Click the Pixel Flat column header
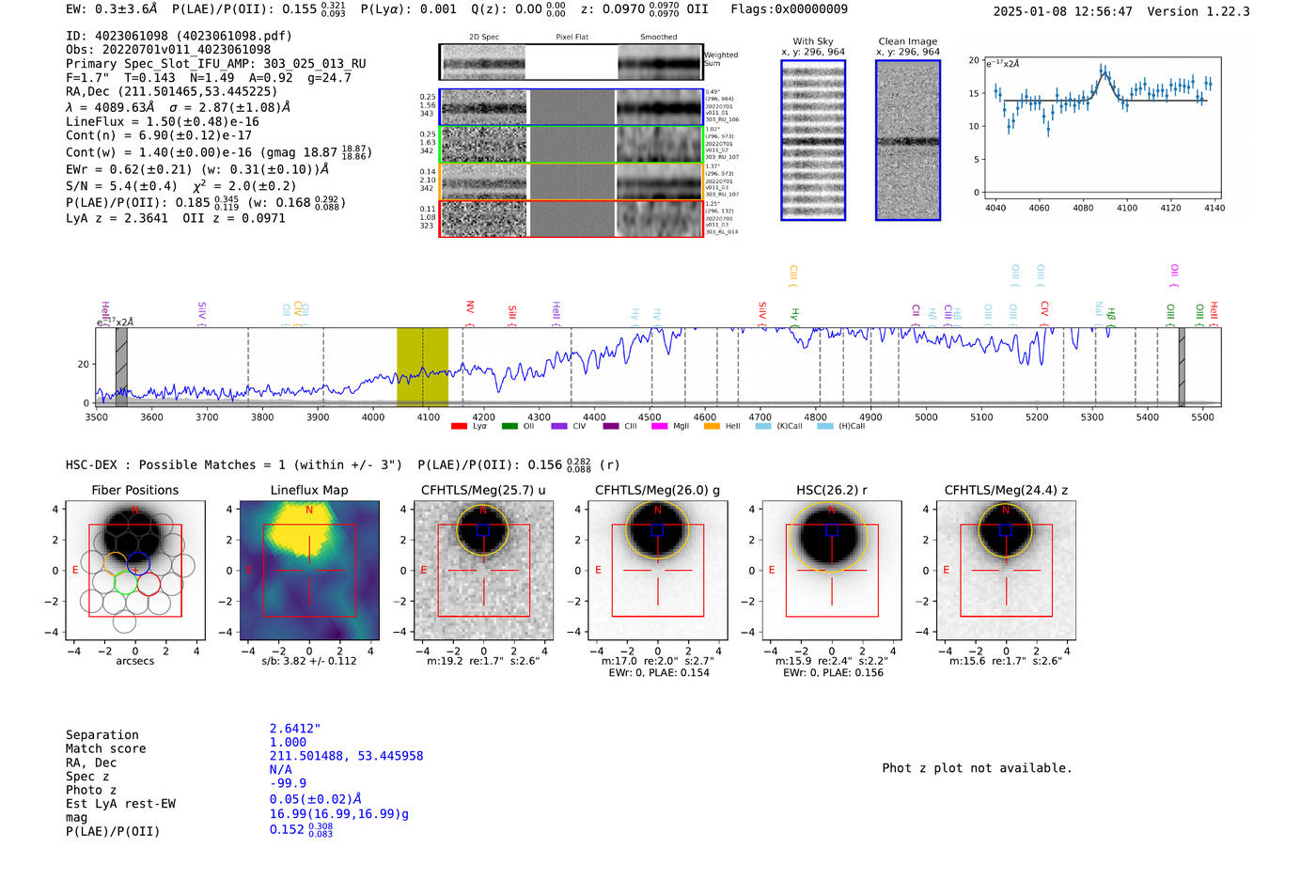The height and width of the screenshot is (896, 1316). pyautogui.click(x=572, y=38)
